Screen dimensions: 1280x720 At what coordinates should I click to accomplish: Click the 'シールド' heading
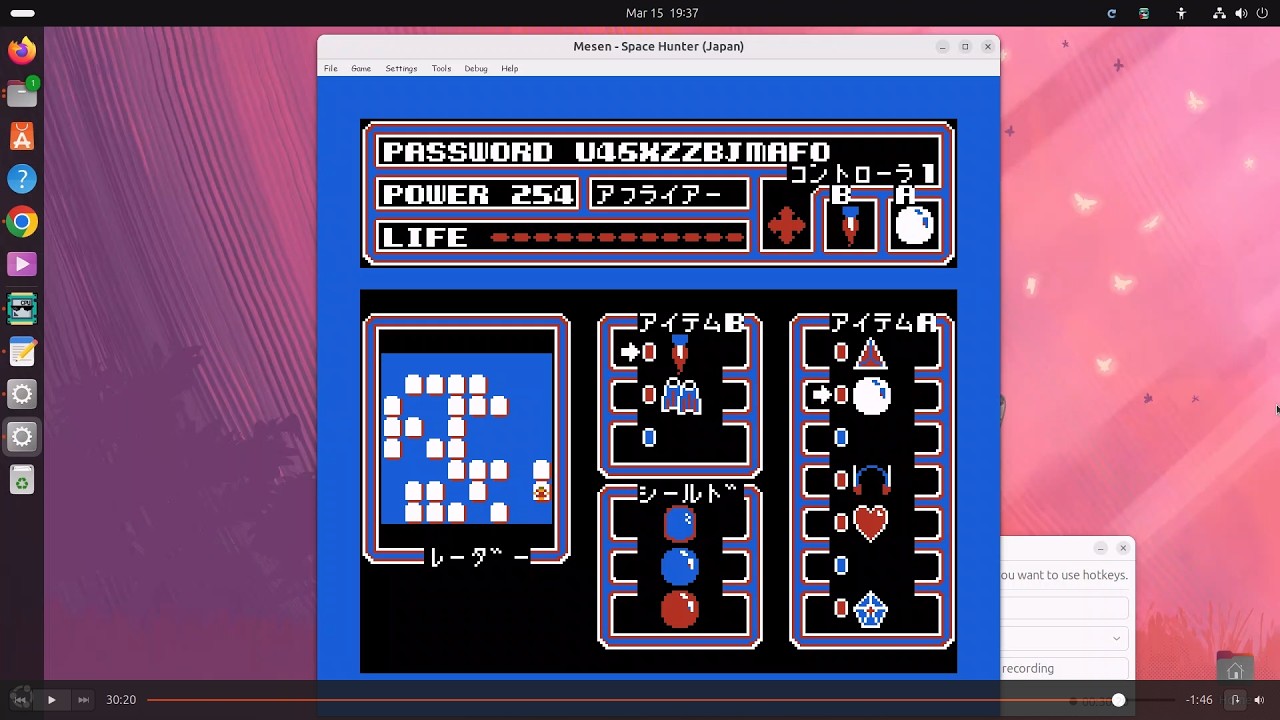point(687,494)
